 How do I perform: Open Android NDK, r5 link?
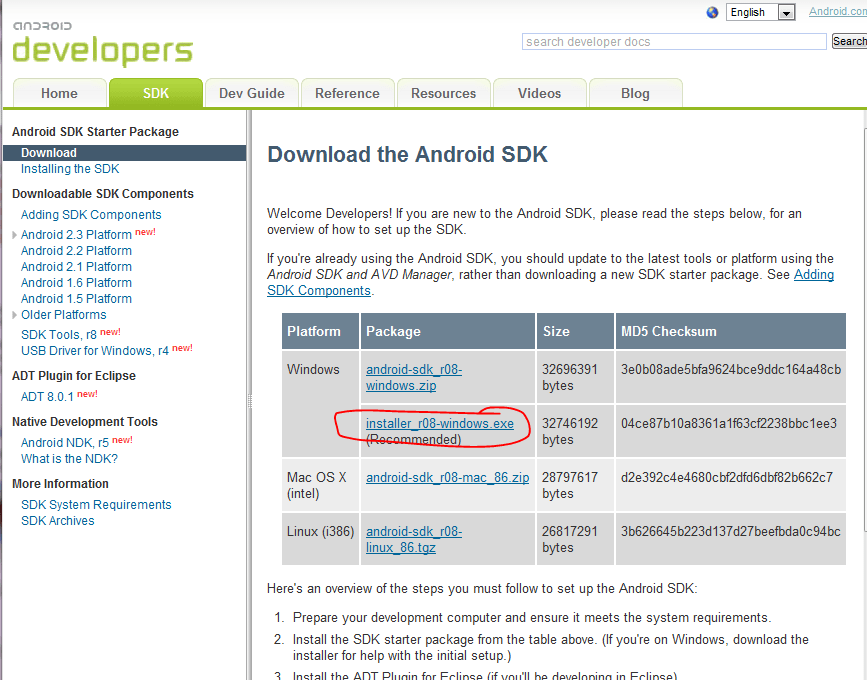(65, 442)
